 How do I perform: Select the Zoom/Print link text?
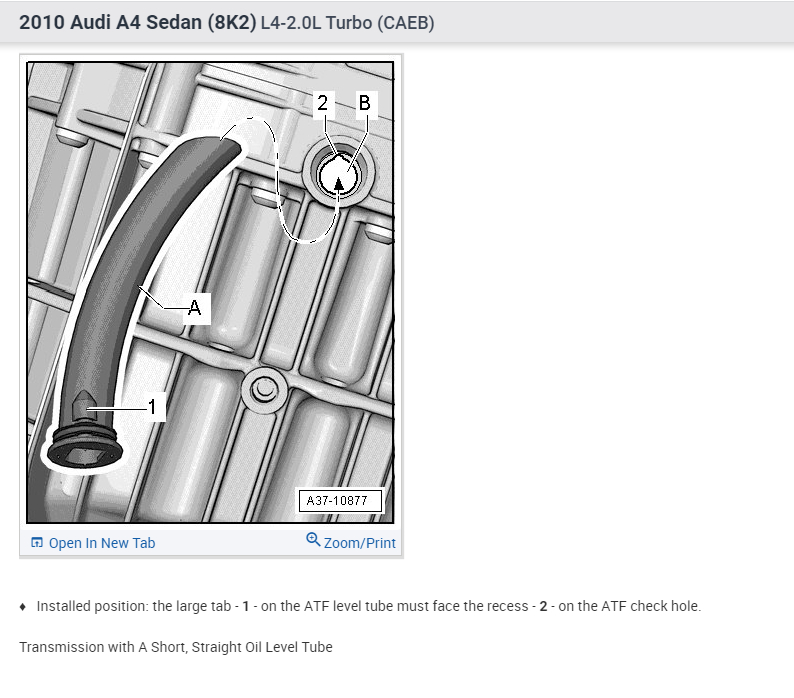click(360, 543)
